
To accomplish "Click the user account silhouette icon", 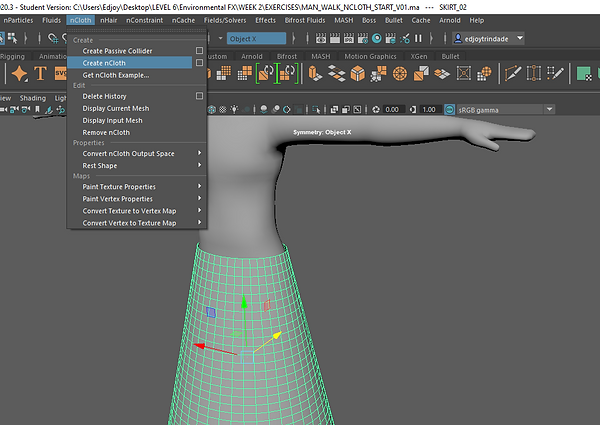I will pyautogui.click(x=458, y=38).
